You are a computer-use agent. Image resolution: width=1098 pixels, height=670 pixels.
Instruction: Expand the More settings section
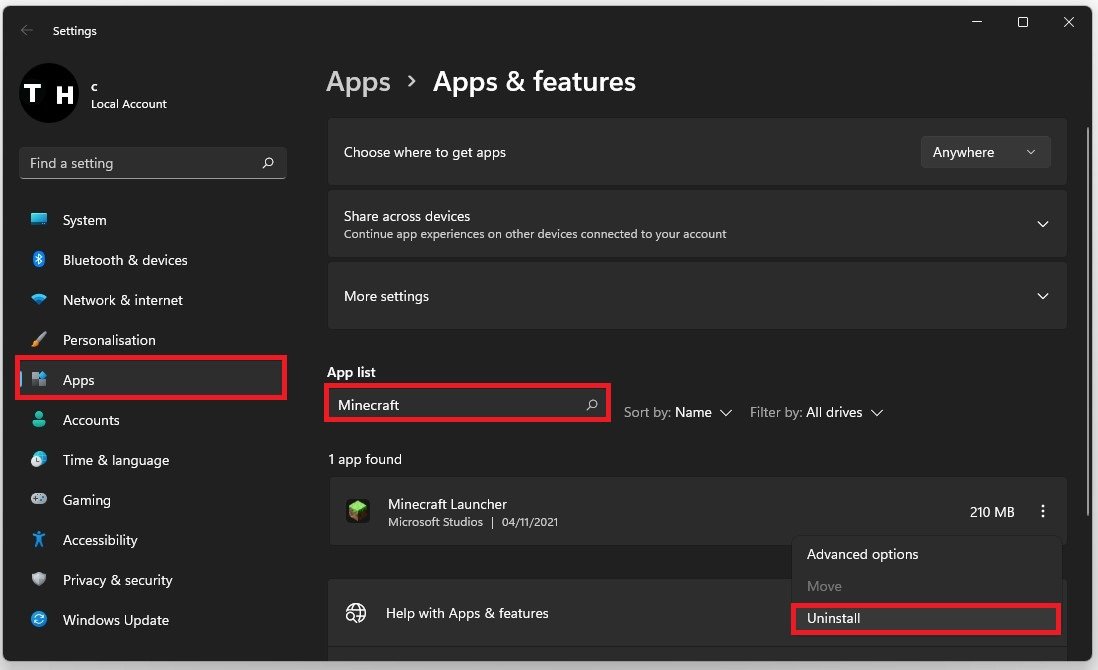(x=1043, y=296)
